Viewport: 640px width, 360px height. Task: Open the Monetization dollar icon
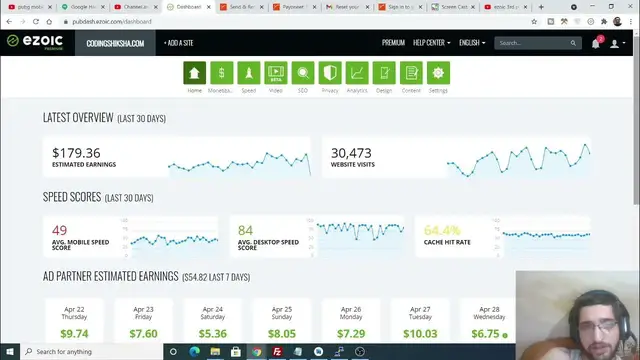pyautogui.click(x=222, y=73)
